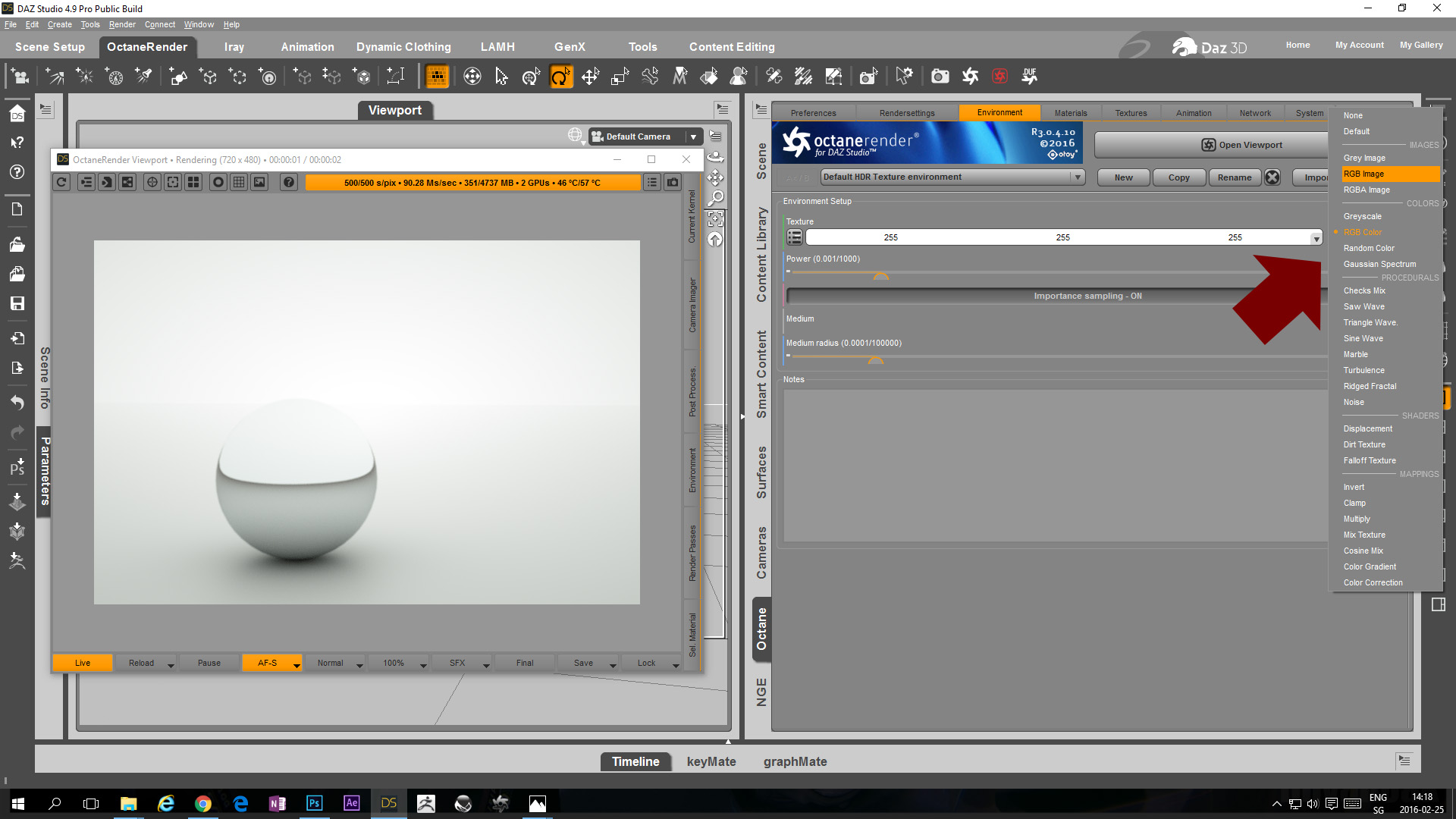Toggle the AF-S autofocus button
Screen dimensions: 1456x819
click(267, 663)
